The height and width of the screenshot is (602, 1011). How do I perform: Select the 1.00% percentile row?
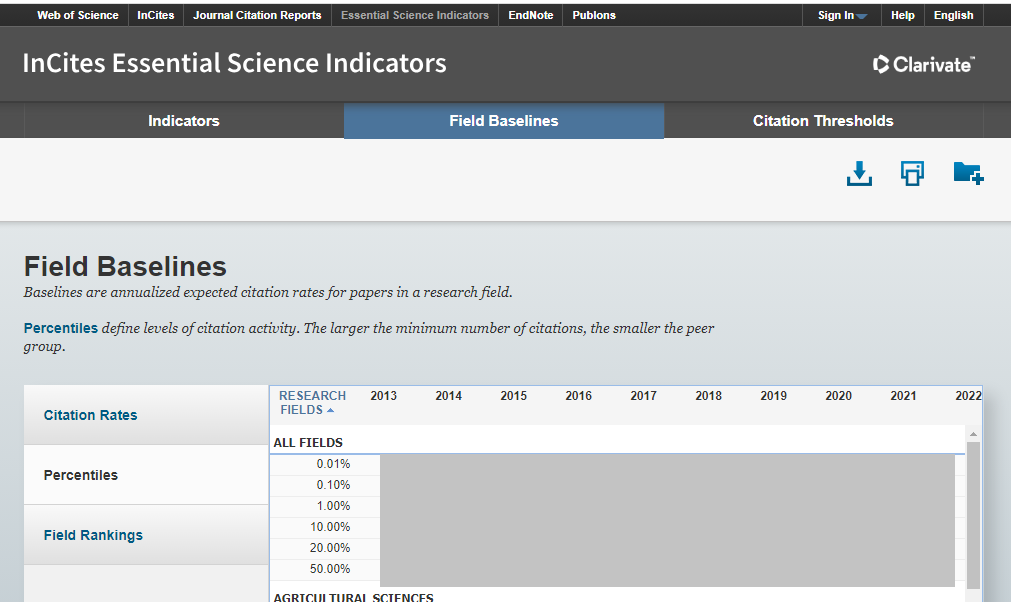617,506
